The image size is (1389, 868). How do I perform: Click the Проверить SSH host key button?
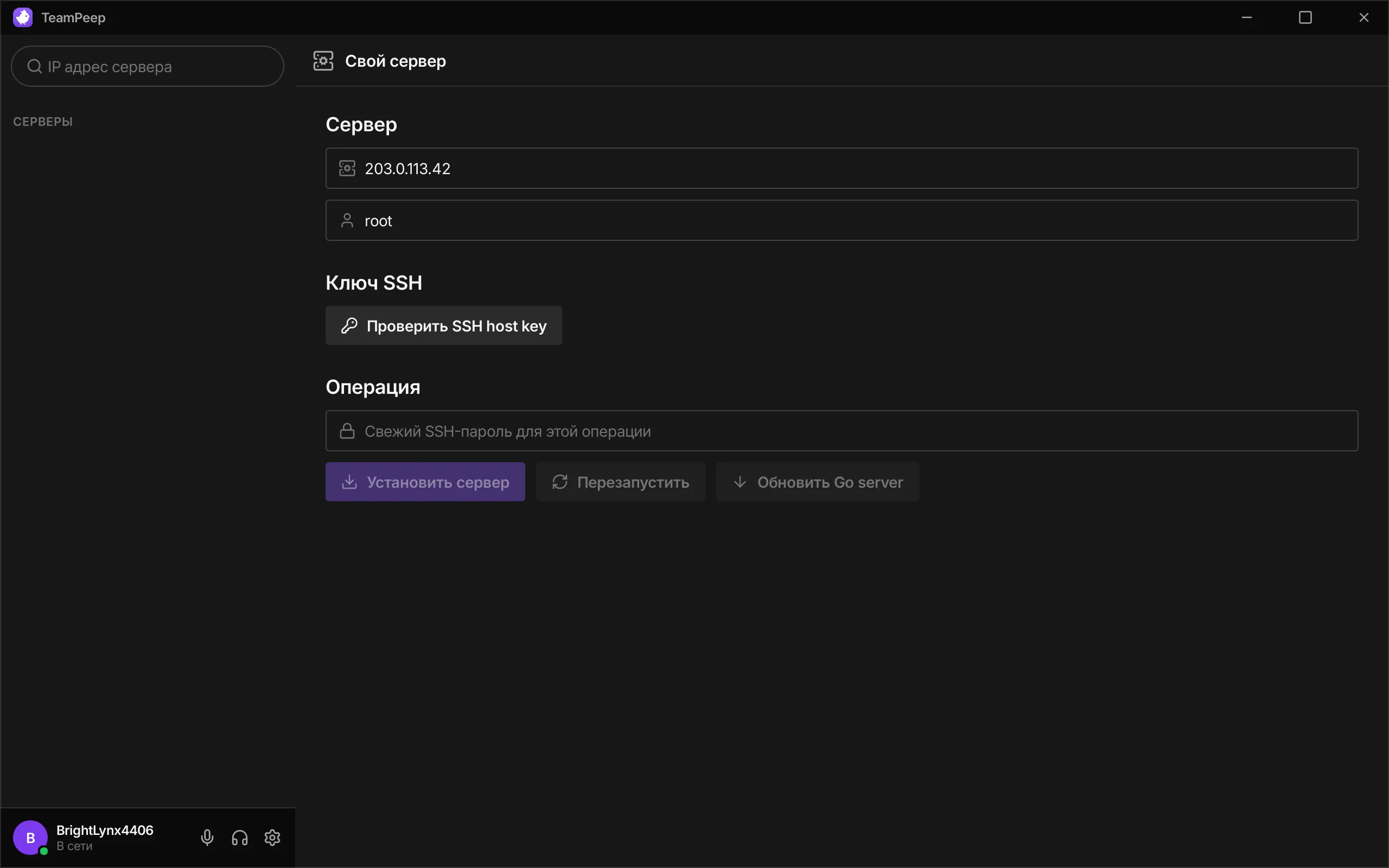click(x=444, y=325)
